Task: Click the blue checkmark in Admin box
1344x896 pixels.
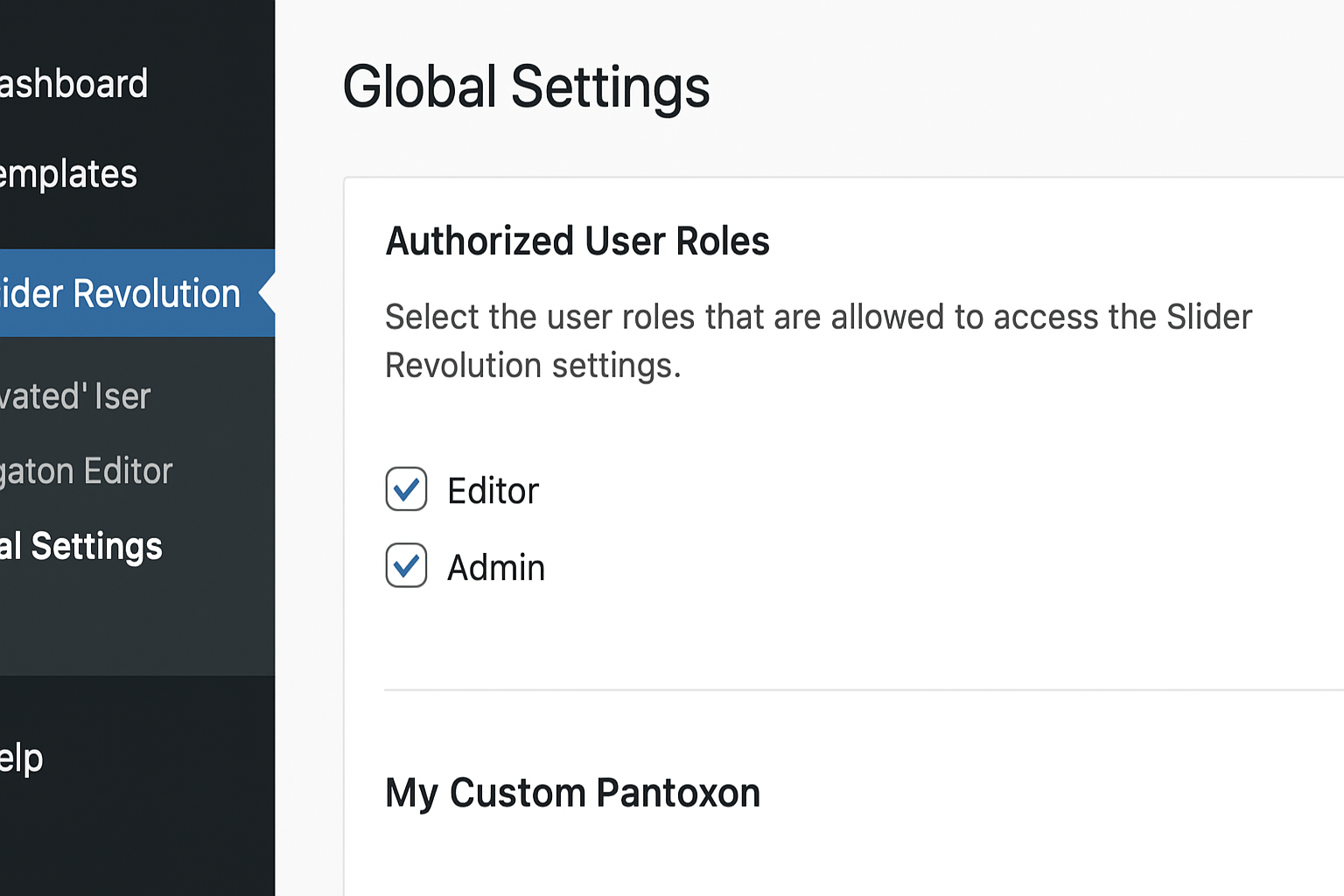Action: (x=406, y=565)
